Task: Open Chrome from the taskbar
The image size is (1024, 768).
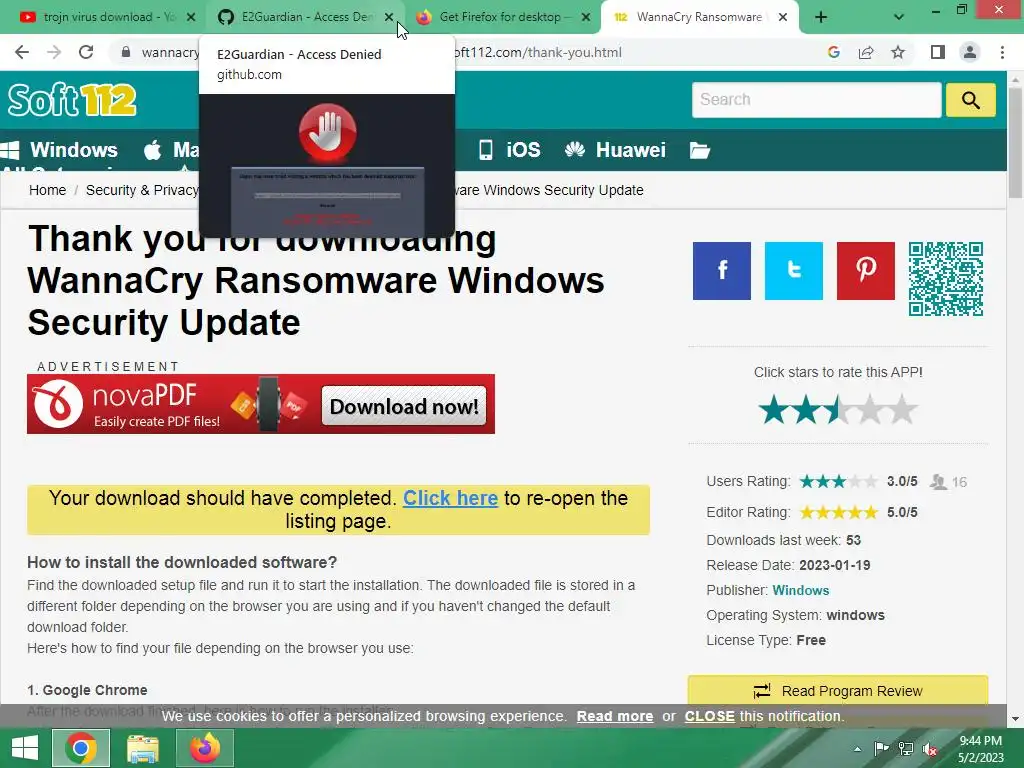Action: tap(81, 748)
